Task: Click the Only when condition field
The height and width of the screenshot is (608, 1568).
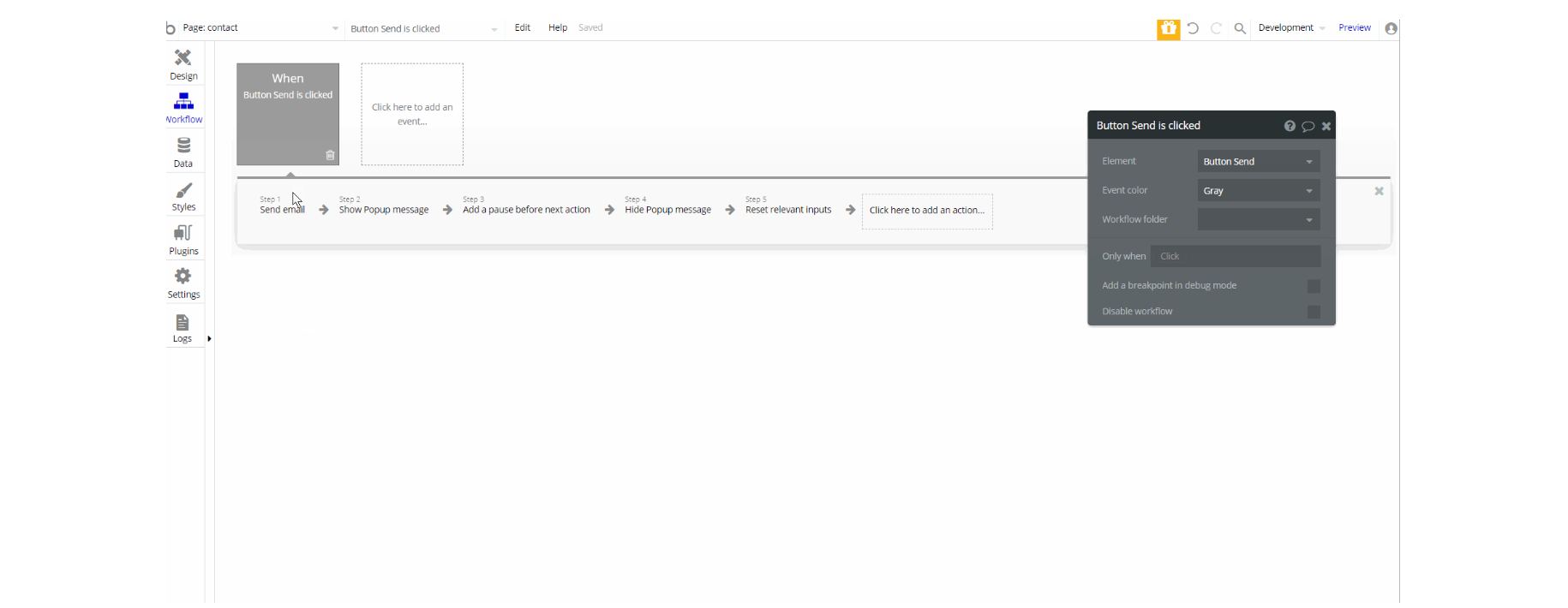Action: [x=1236, y=257]
